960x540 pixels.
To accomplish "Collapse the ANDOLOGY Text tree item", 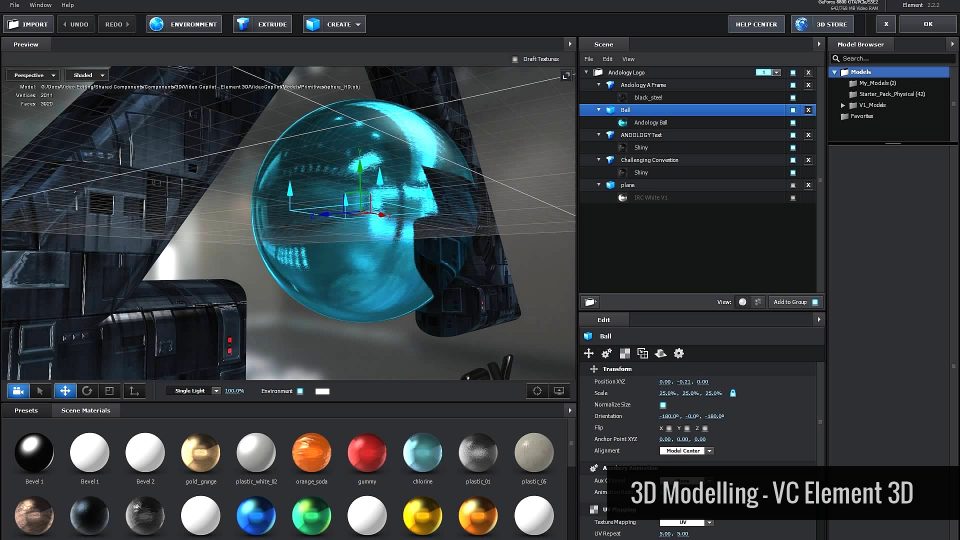I will pyautogui.click(x=599, y=135).
